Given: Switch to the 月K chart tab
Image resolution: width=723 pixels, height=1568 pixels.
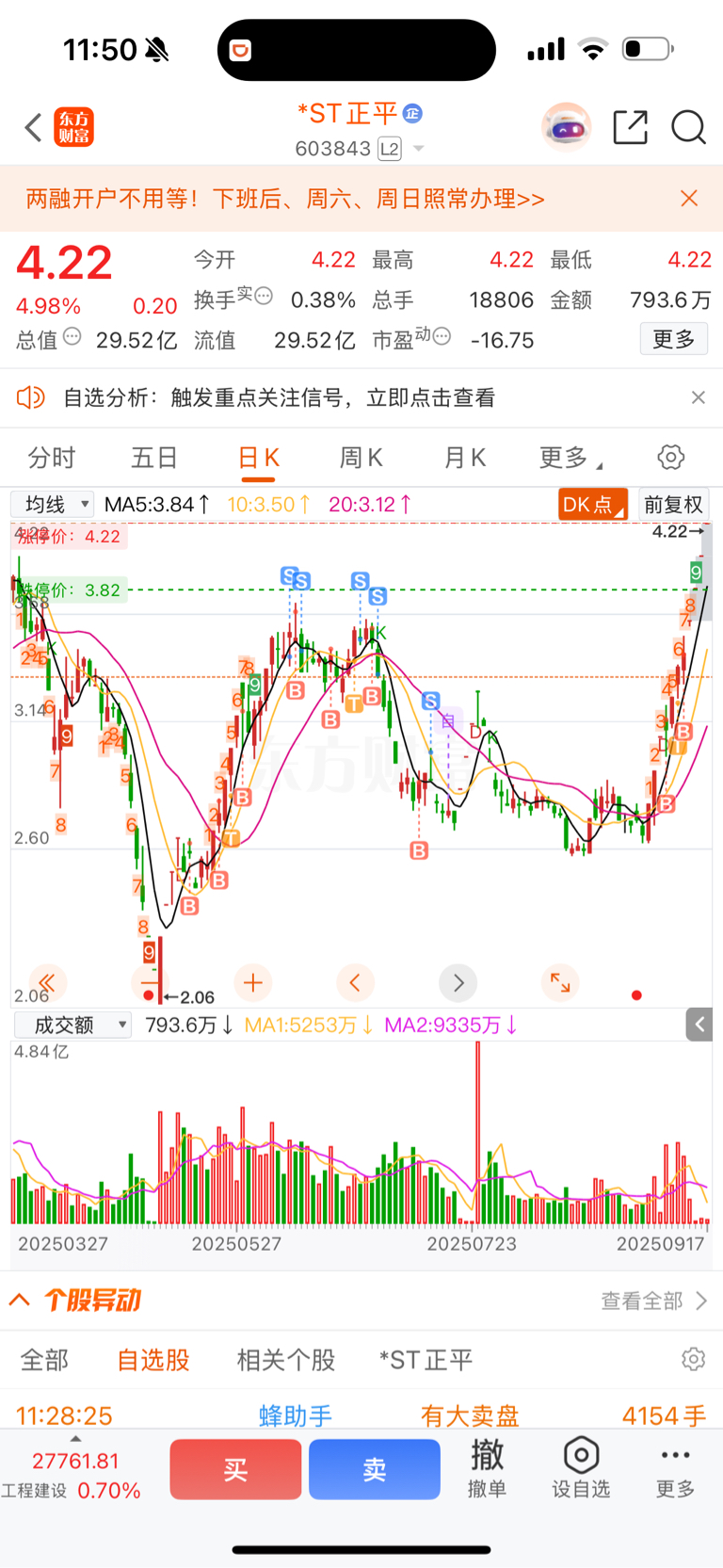Looking at the screenshot, I should 465,458.
